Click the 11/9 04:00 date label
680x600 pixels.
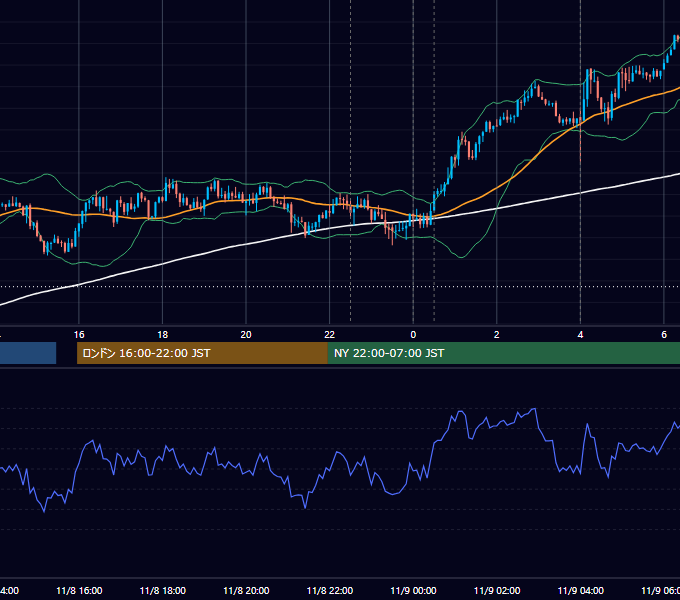(580, 591)
